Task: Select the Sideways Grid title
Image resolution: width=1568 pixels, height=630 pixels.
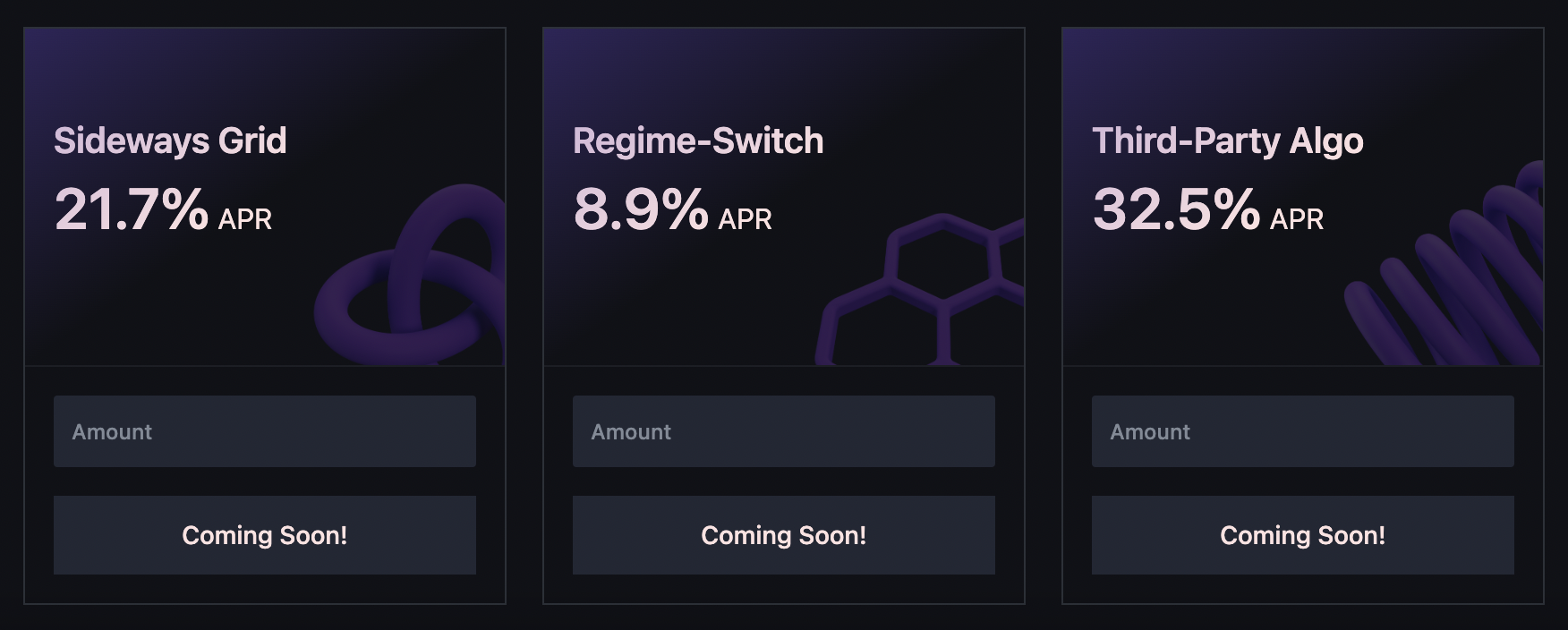Action: click(x=170, y=141)
